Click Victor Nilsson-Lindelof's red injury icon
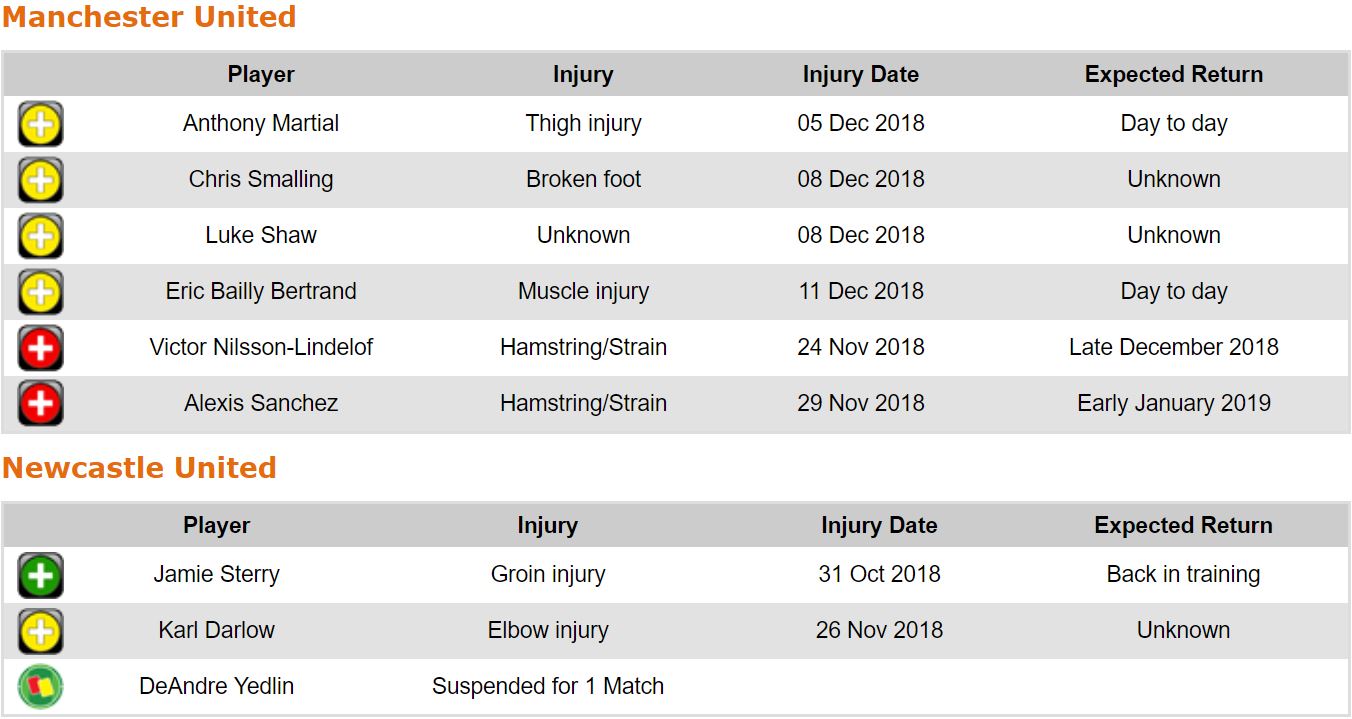The height and width of the screenshot is (719, 1352). click(x=40, y=348)
